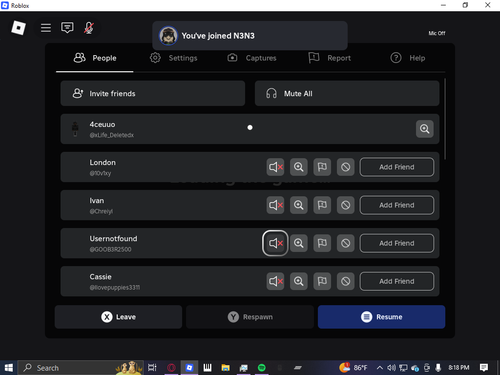The image size is (500, 375).
Task: Block Cassie with block icon
Action: click(346, 281)
